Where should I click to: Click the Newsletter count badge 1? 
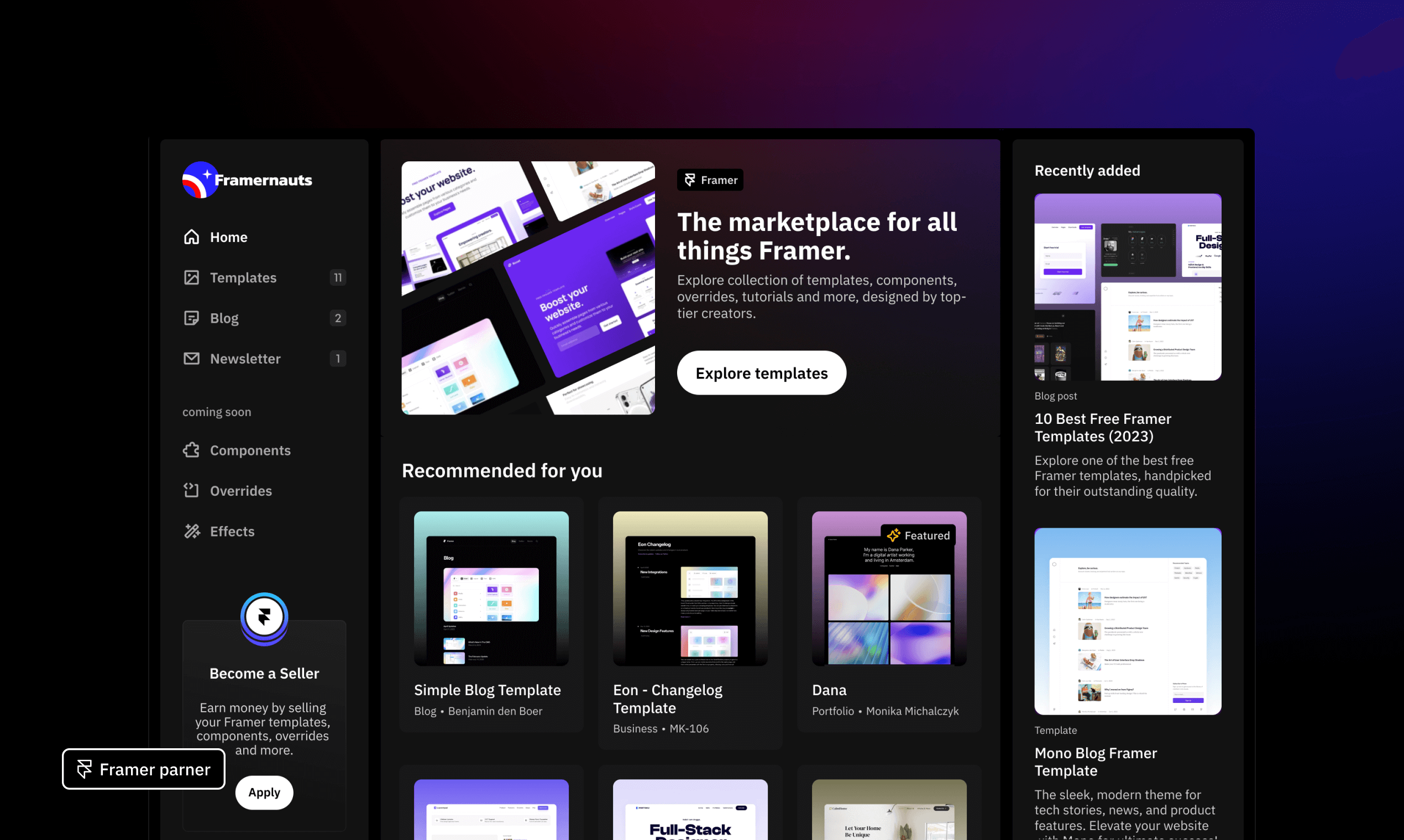click(x=338, y=358)
